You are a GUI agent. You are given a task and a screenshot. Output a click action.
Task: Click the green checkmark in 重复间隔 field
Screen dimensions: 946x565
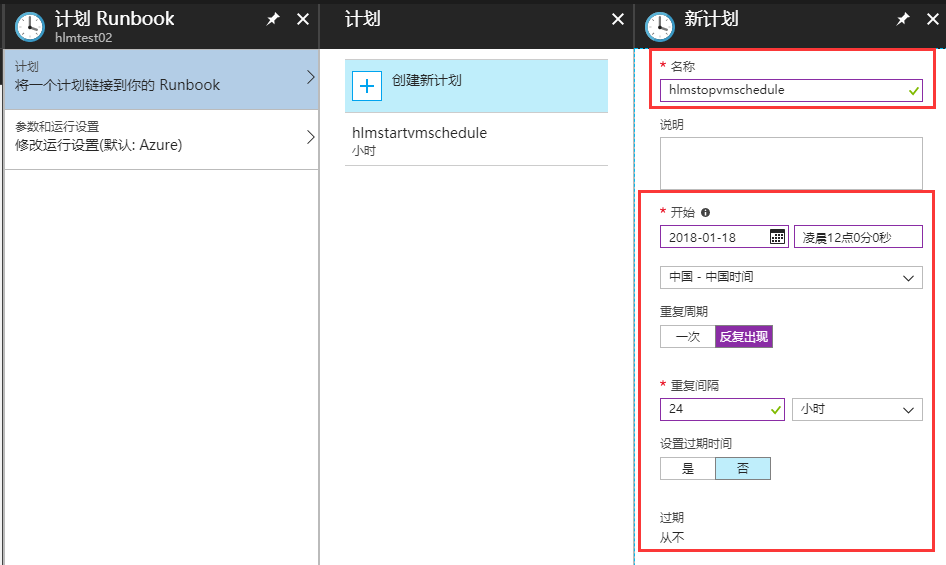tap(776, 410)
